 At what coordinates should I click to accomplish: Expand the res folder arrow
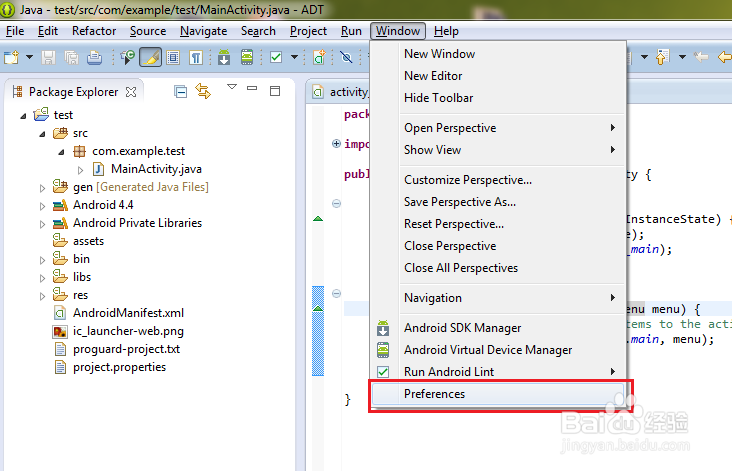click(x=42, y=296)
